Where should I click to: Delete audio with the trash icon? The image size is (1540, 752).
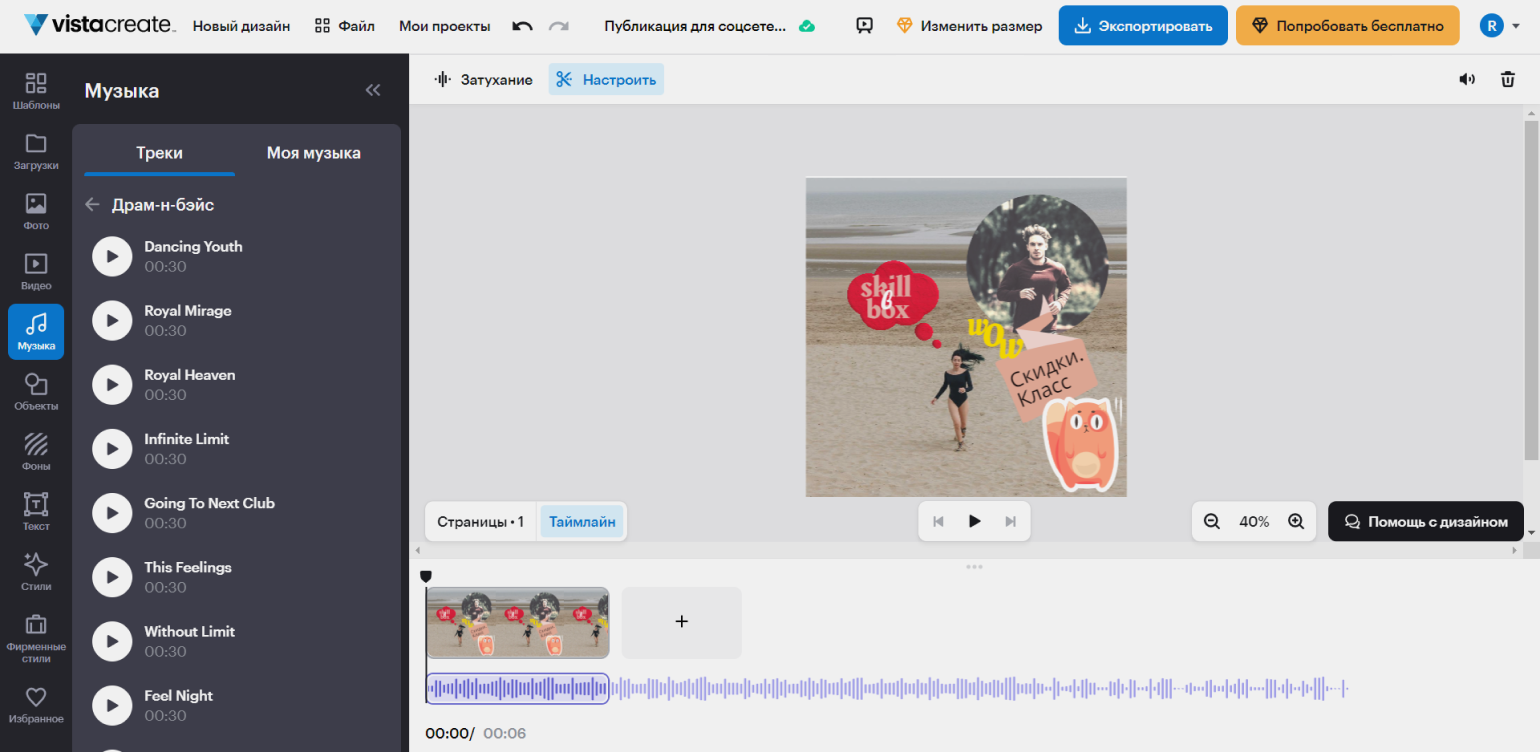click(x=1508, y=79)
